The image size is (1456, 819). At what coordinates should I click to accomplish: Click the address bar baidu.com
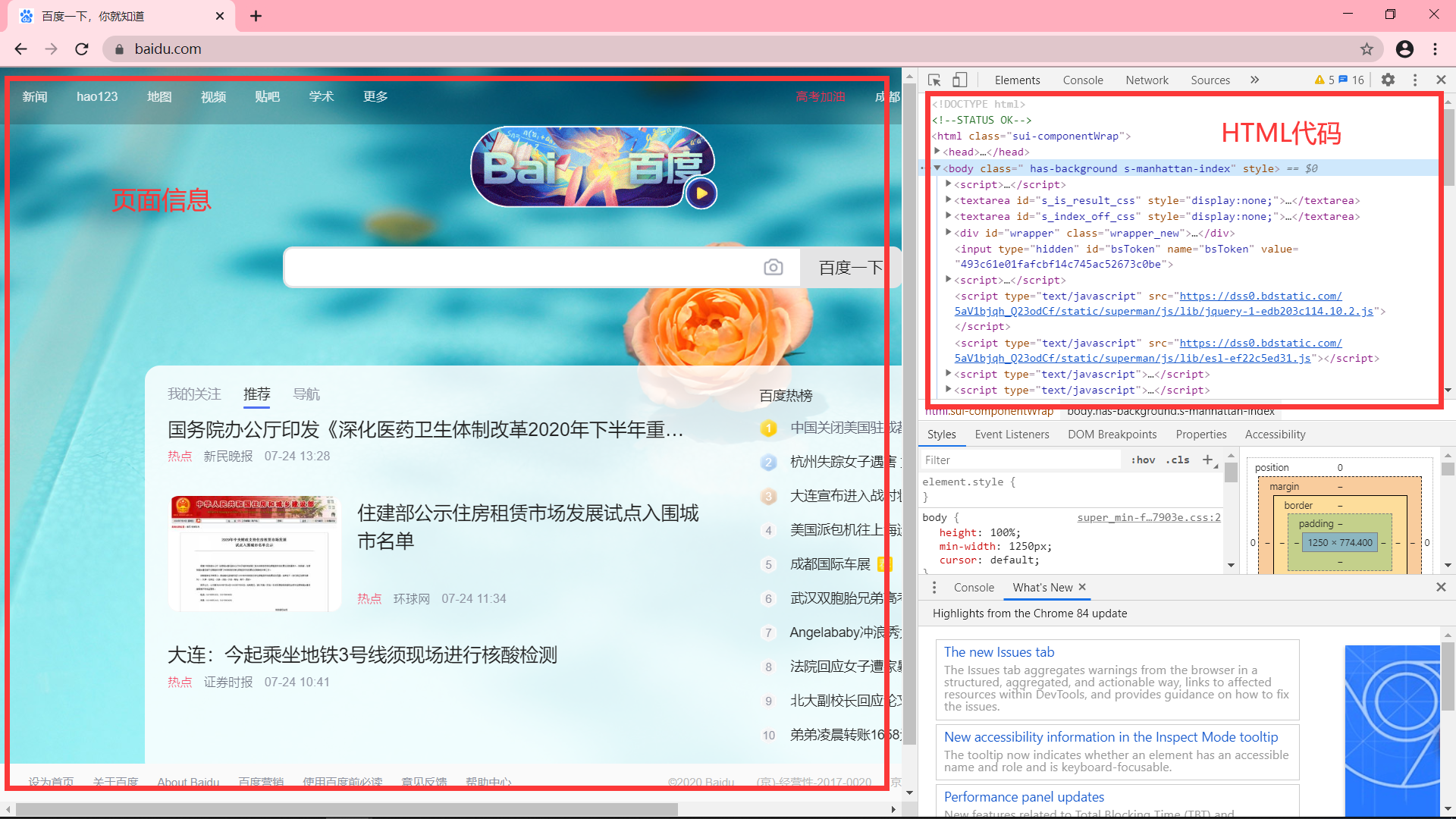[x=168, y=49]
